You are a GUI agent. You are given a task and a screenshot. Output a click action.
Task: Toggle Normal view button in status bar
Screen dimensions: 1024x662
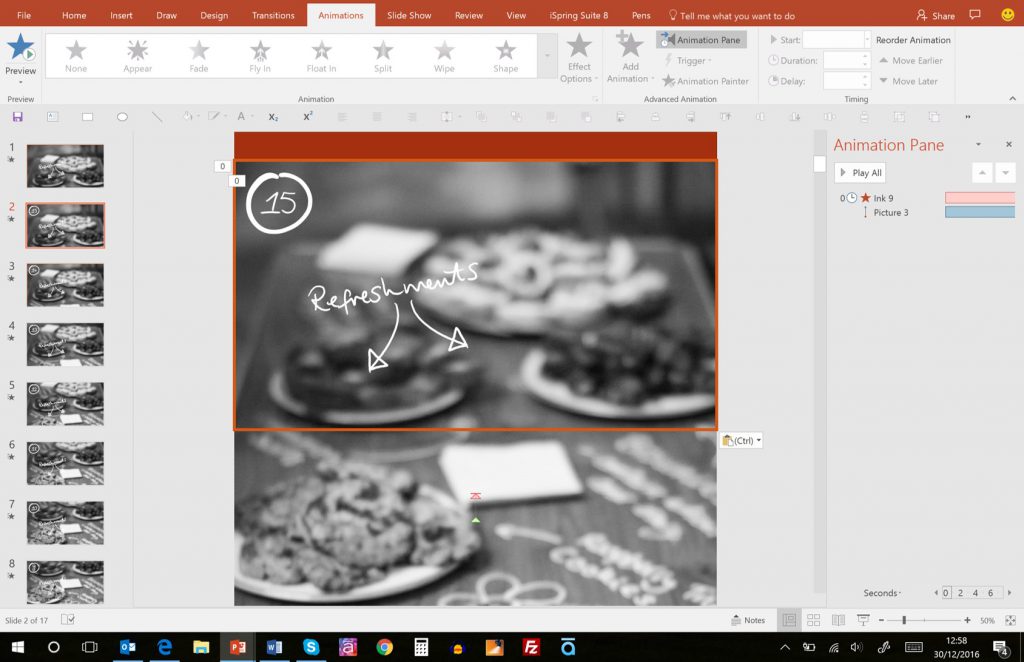click(790, 620)
